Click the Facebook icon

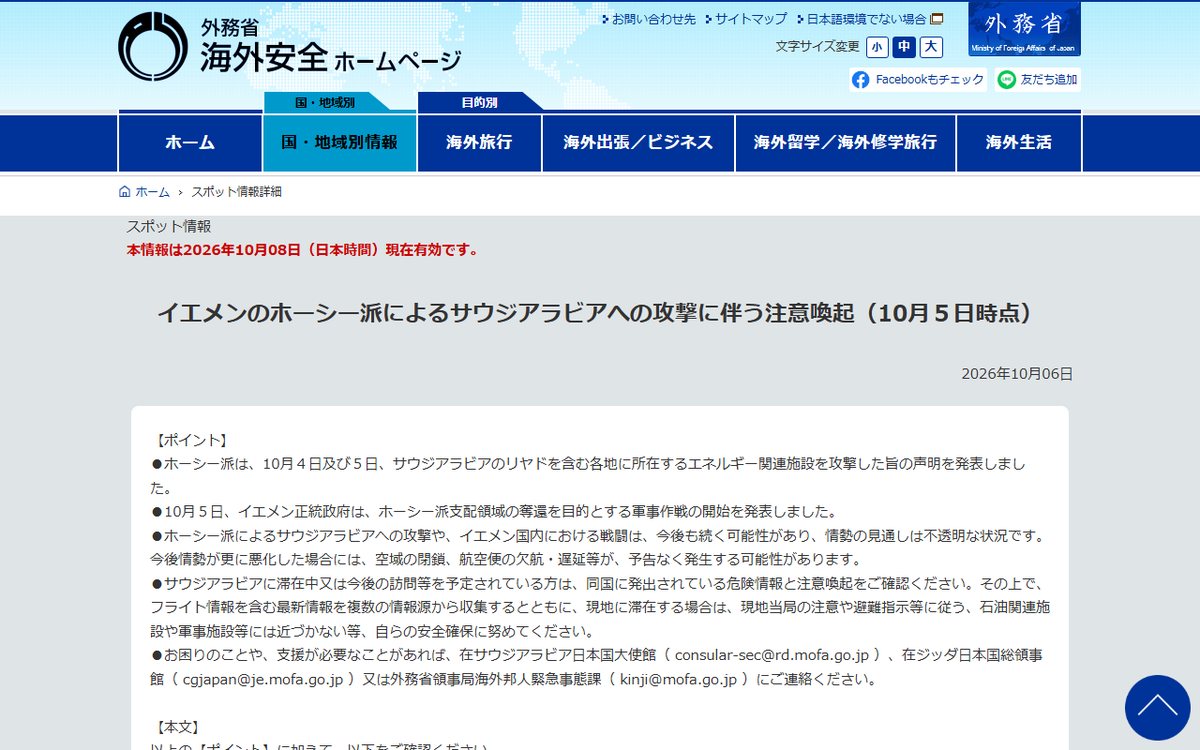(x=860, y=80)
